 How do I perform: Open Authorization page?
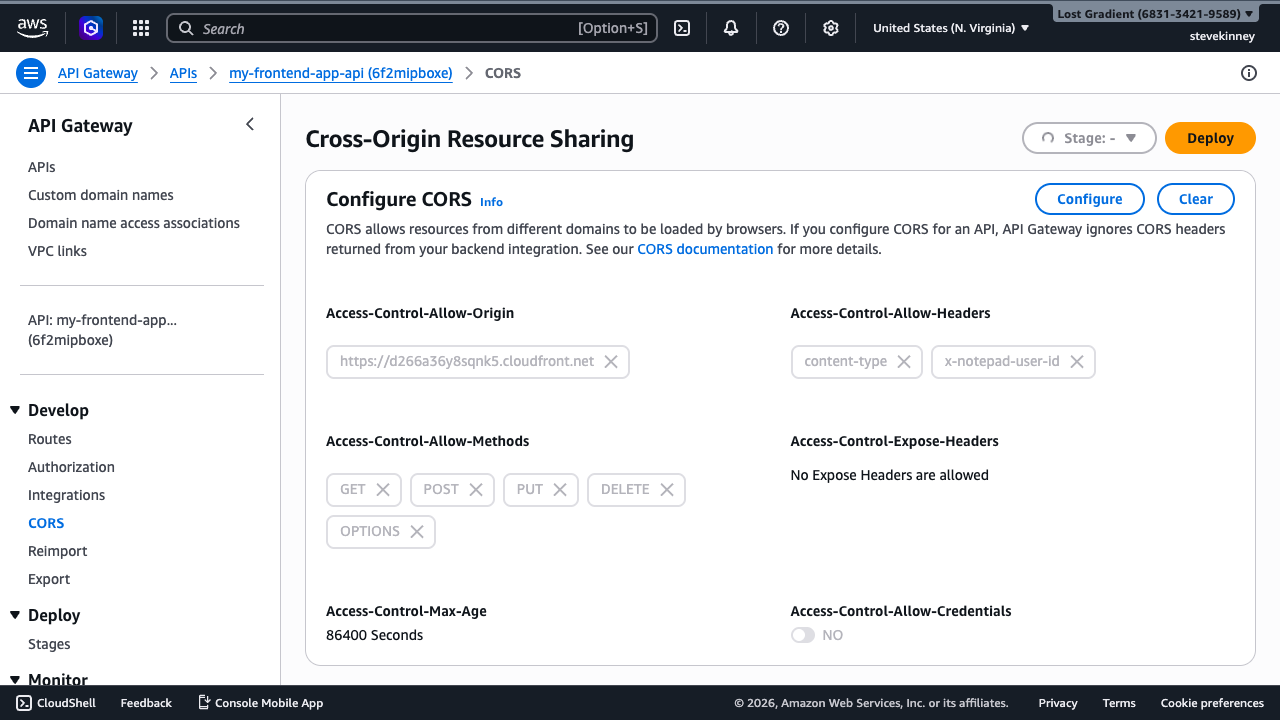(71, 467)
